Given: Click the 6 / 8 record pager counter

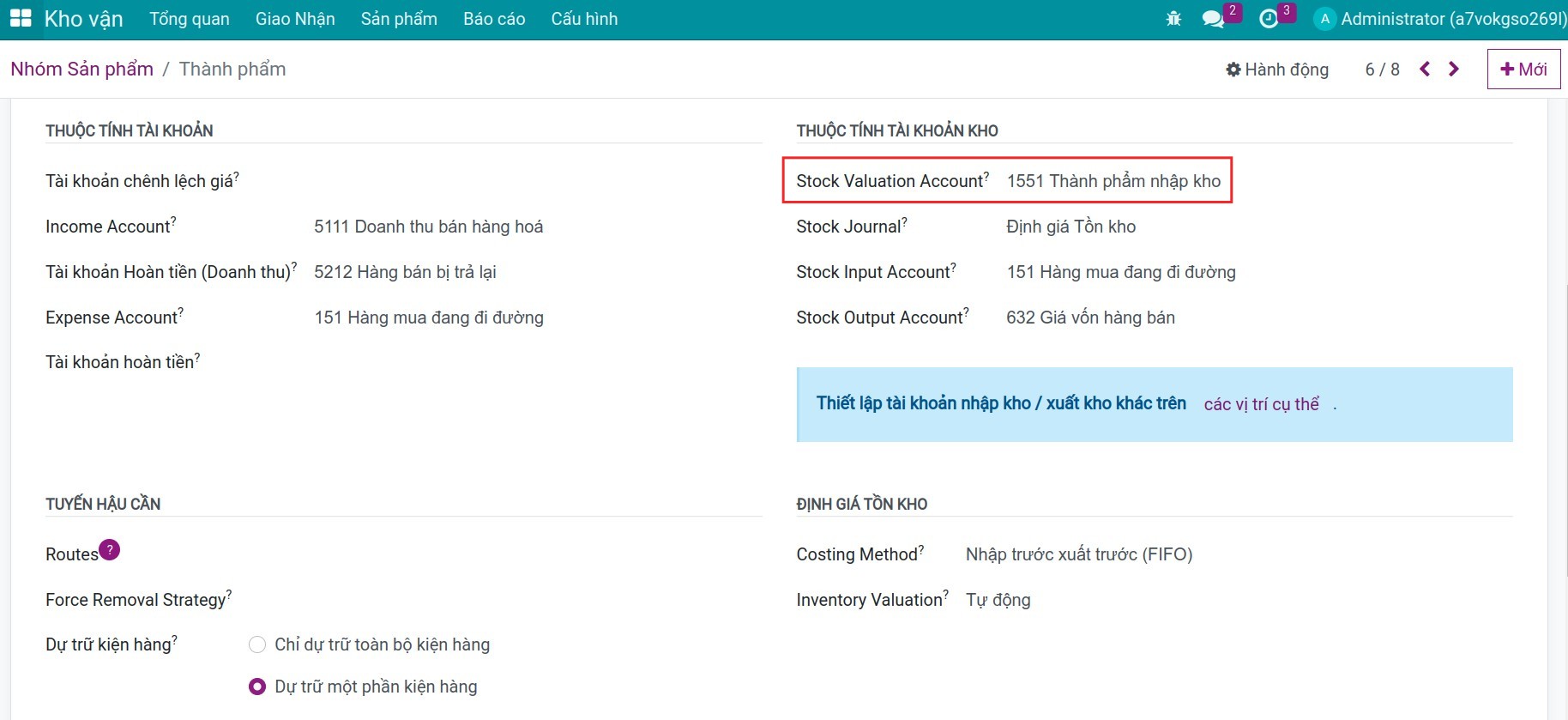Looking at the screenshot, I should coord(1382,70).
